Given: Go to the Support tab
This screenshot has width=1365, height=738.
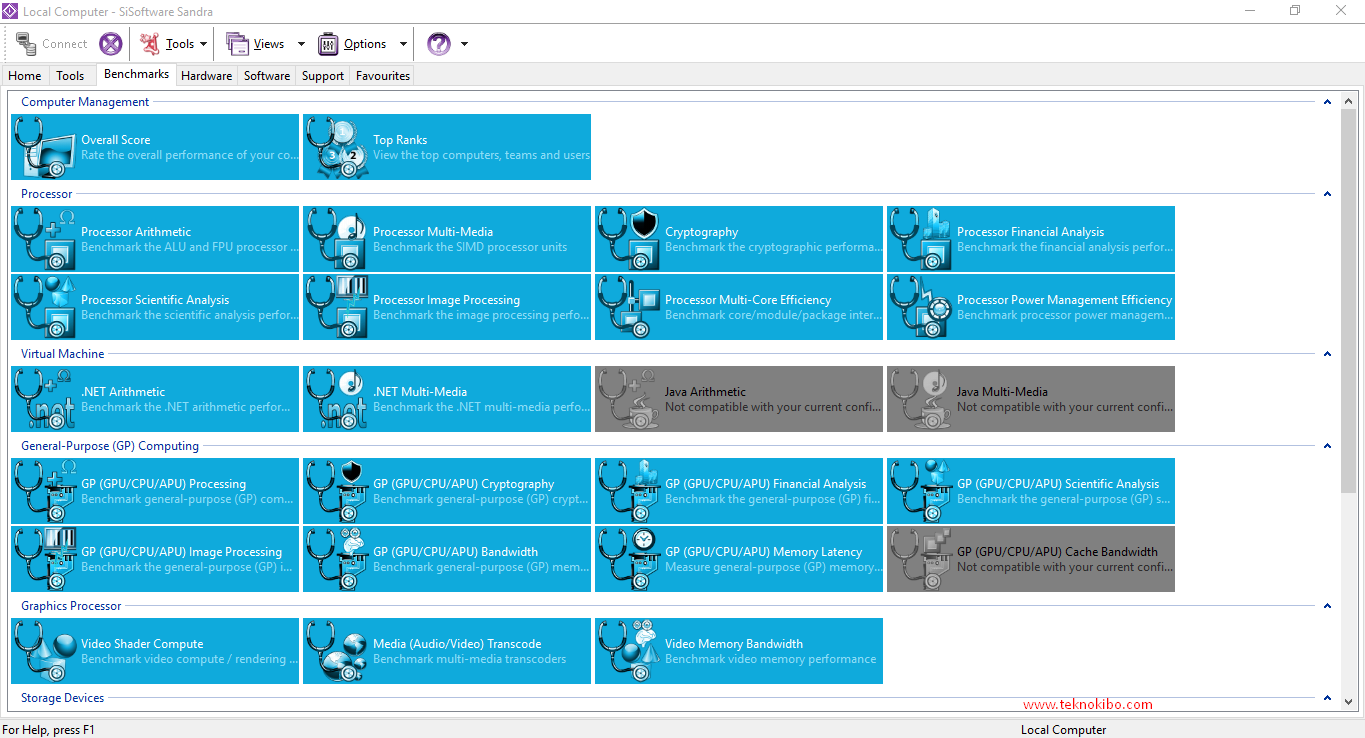Looking at the screenshot, I should pyautogui.click(x=323, y=76).
